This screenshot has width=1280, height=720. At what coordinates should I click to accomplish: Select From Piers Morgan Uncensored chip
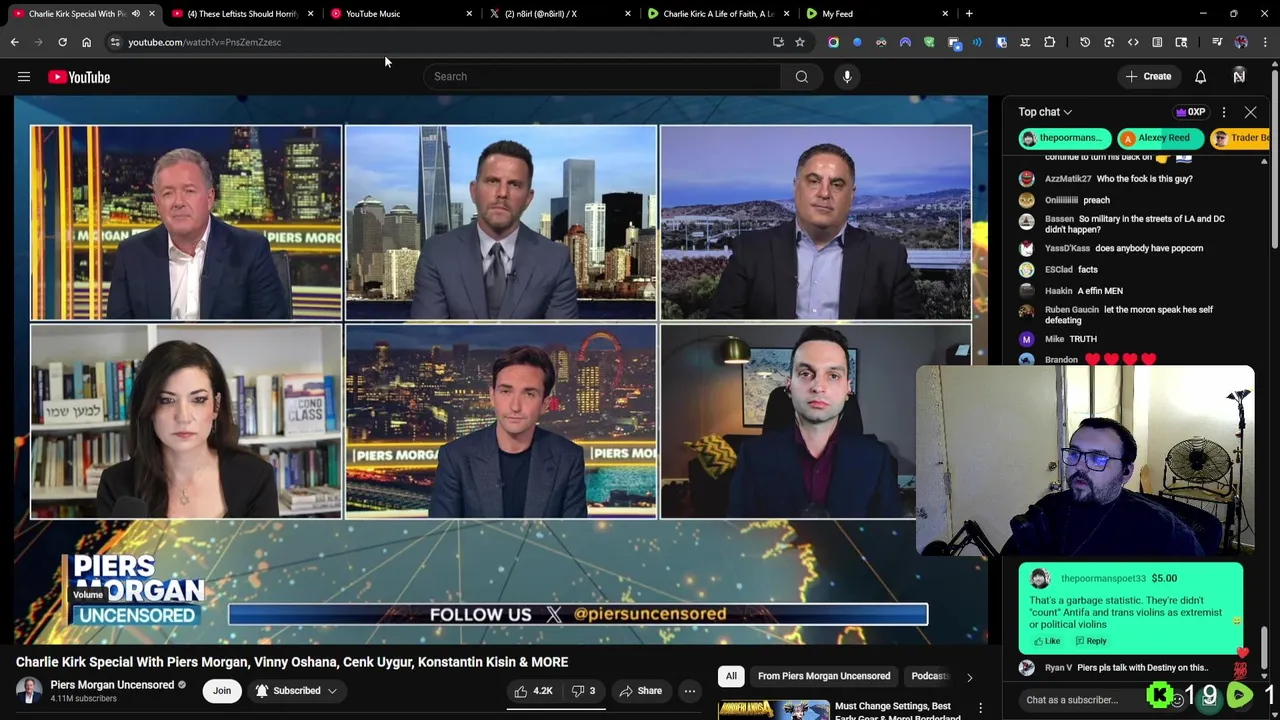[x=824, y=676]
